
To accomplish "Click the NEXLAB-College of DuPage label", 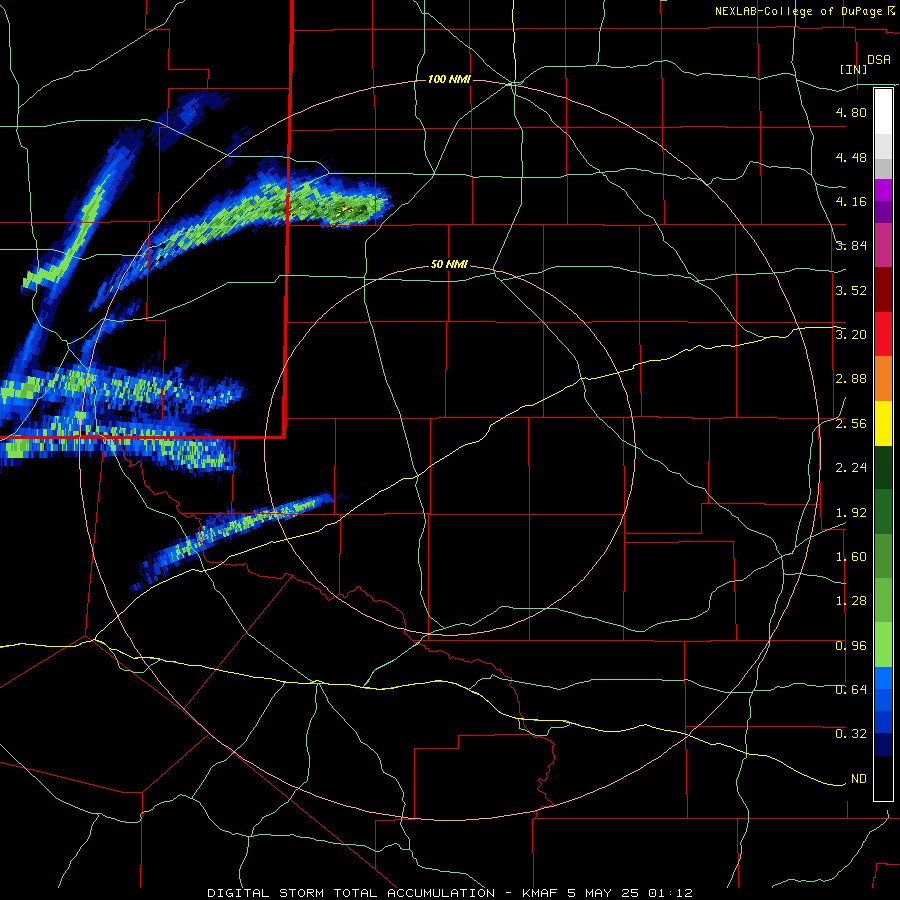I will 798,11.
